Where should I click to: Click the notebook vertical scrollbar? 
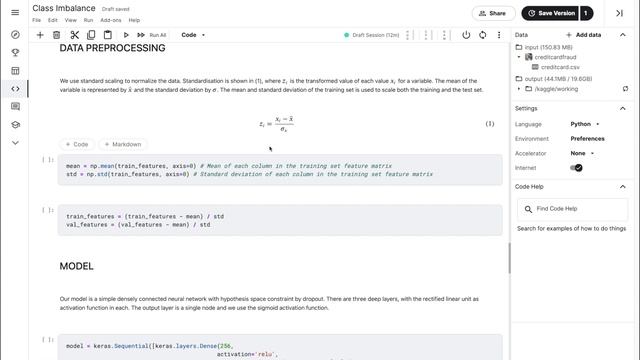[x=509, y=258]
